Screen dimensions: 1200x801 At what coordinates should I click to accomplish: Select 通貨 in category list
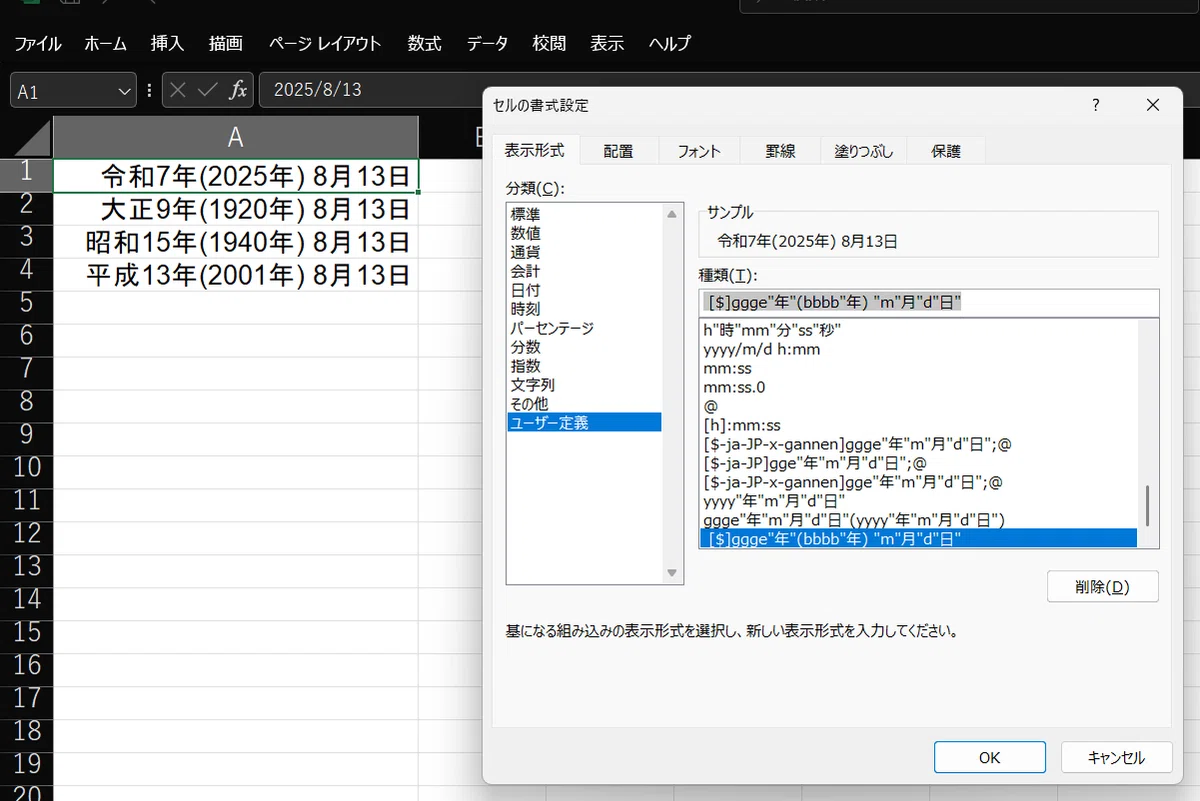pyautogui.click(x=585, y=252)
